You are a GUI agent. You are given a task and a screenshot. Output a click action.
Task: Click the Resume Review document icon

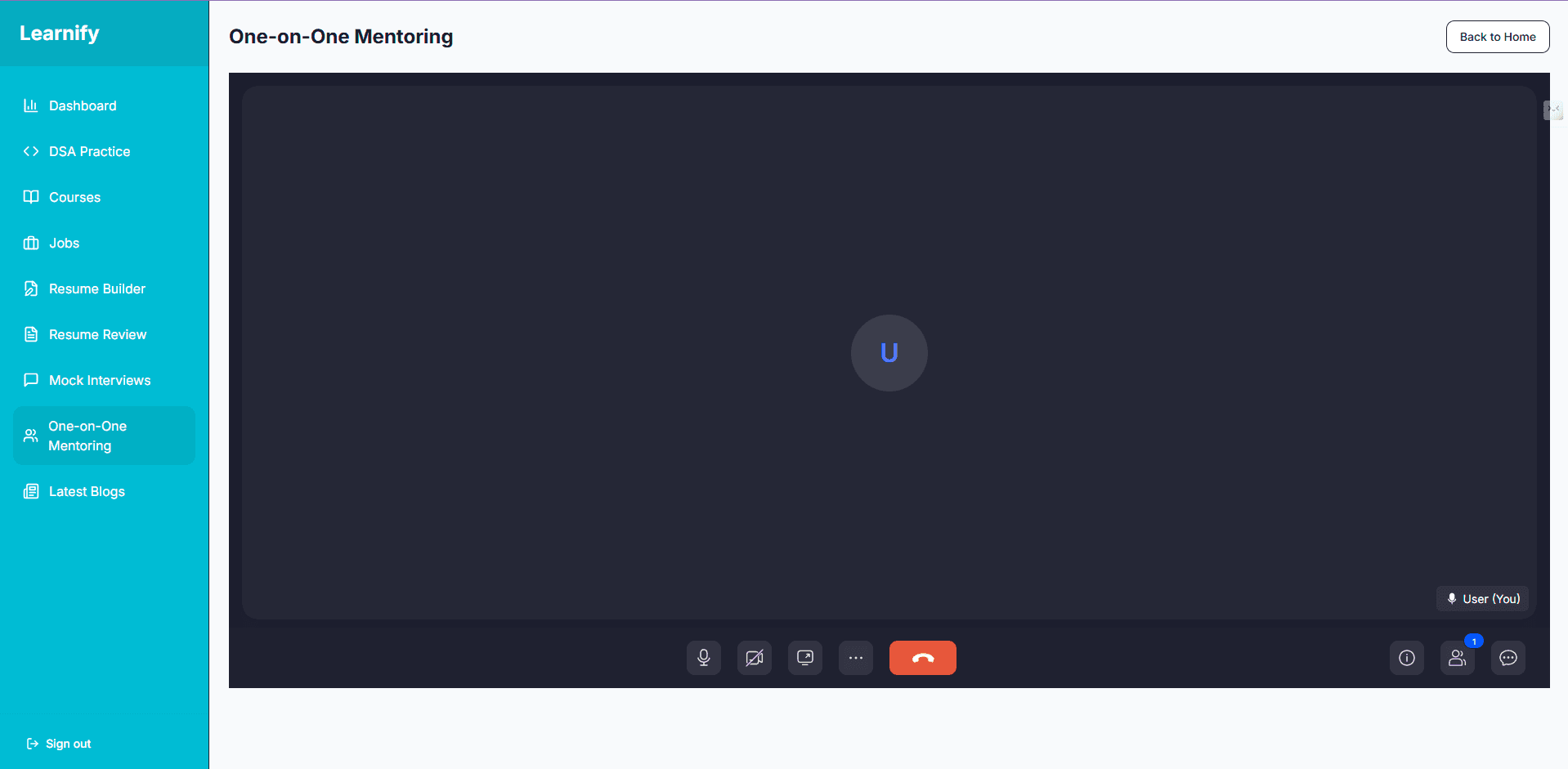[x=31, y=334]
